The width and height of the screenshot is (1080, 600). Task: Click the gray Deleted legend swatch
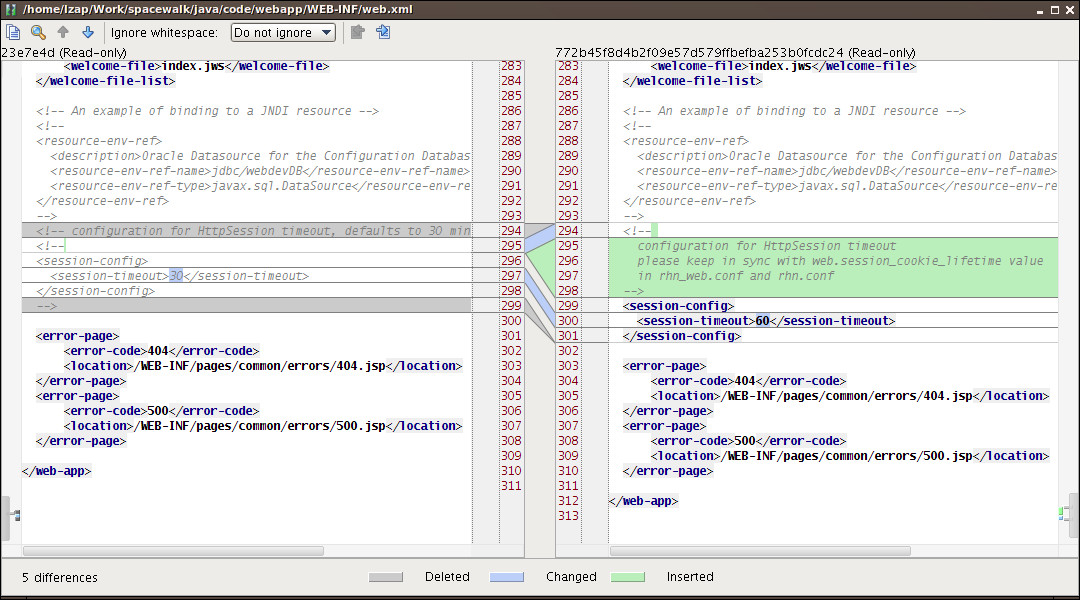[x=385, y=577]
